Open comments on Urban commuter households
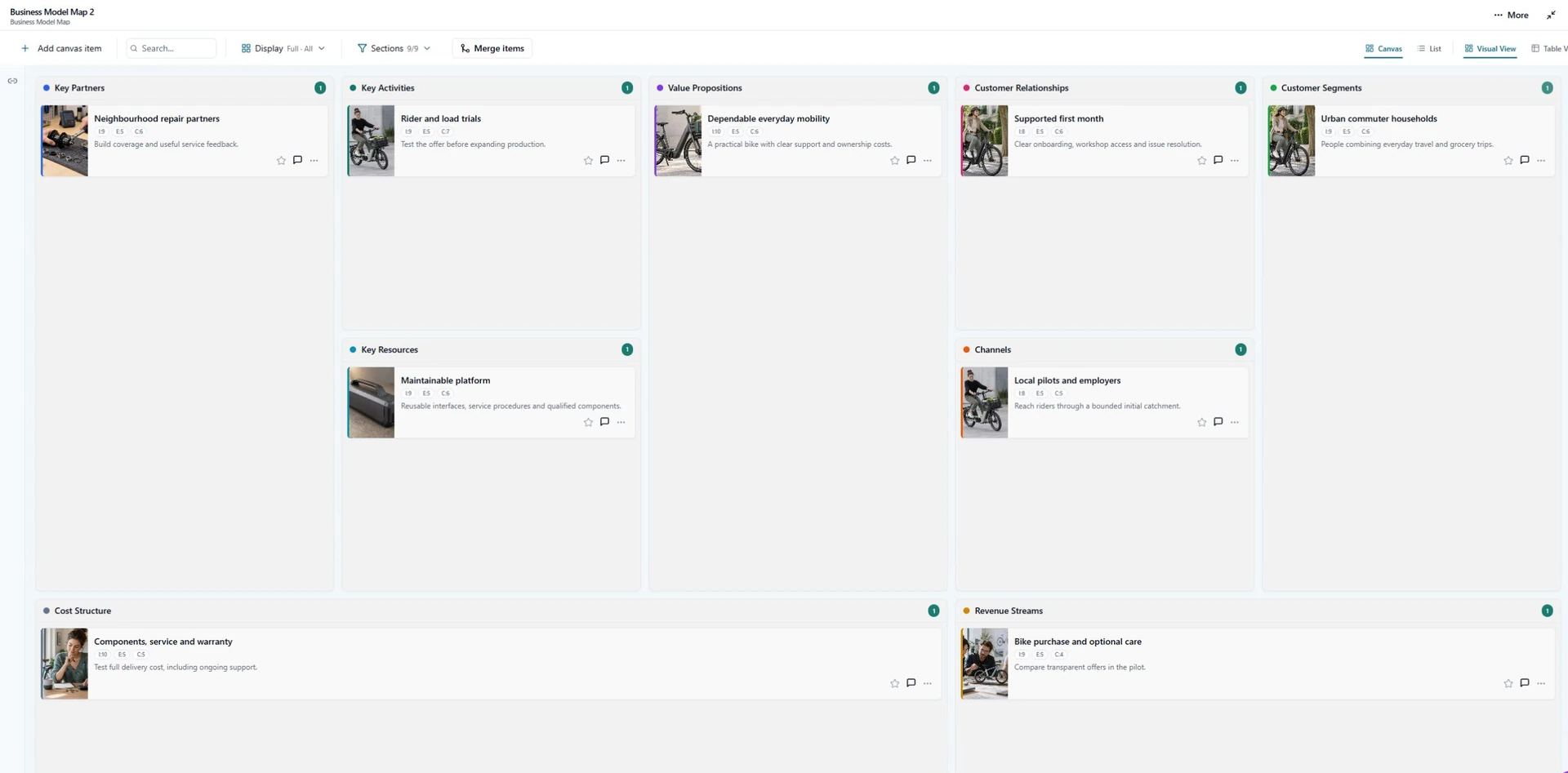 tap(1524, 160)
